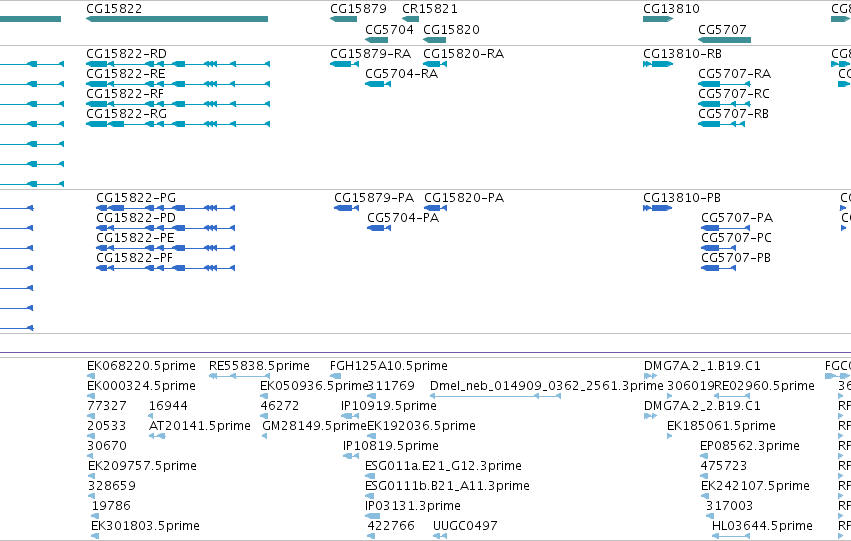The width and height of the screenshot is (851, 541).
Task: Select the CG5707-RA transcript label
Action: point(734,73)
